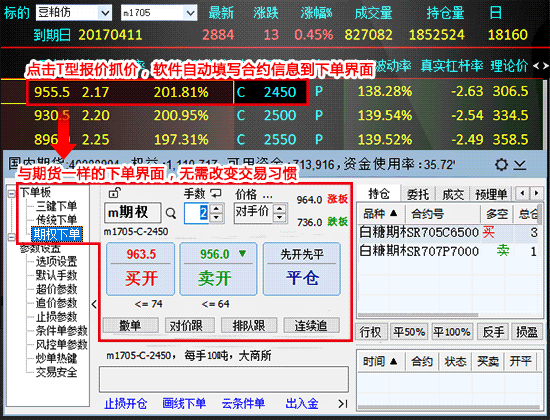Click the 平50% button
The width and height of the screenshot is (550, 420).
click(409, 332)
